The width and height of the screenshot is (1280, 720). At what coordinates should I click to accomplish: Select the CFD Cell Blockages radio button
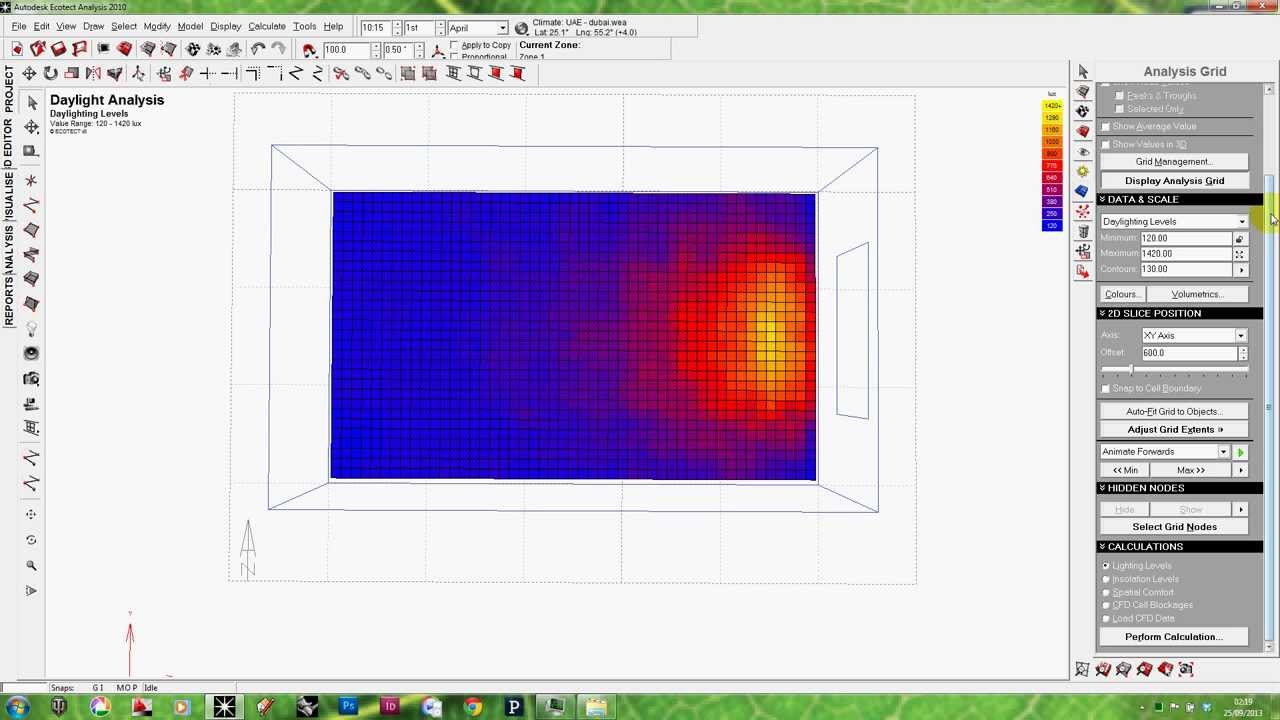point(1106,605)
